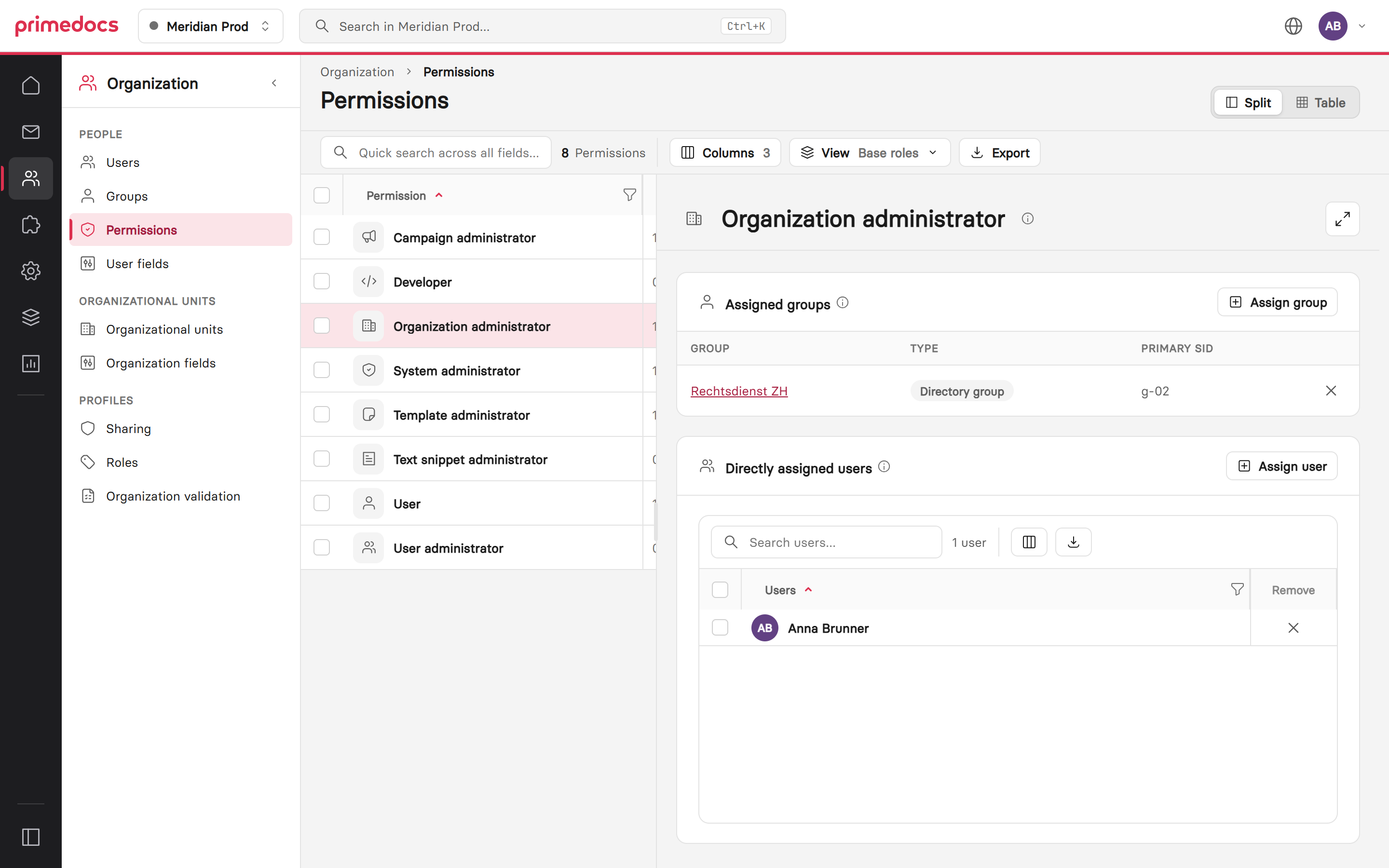Remove Anna Brunner from assigned users

(1293, 628)
